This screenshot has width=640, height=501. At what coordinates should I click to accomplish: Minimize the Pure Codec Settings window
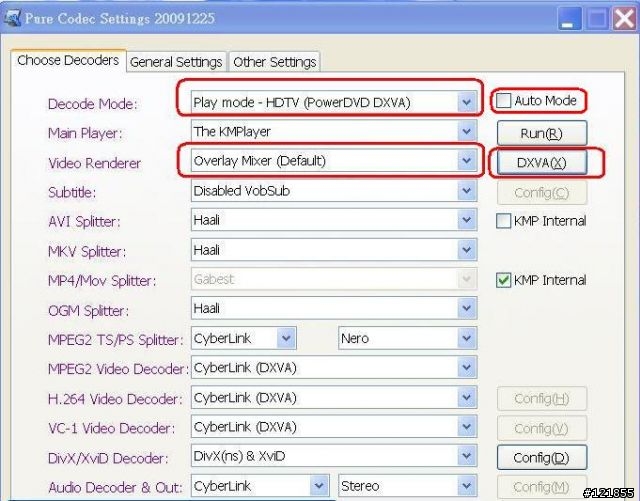pos(569,19)
